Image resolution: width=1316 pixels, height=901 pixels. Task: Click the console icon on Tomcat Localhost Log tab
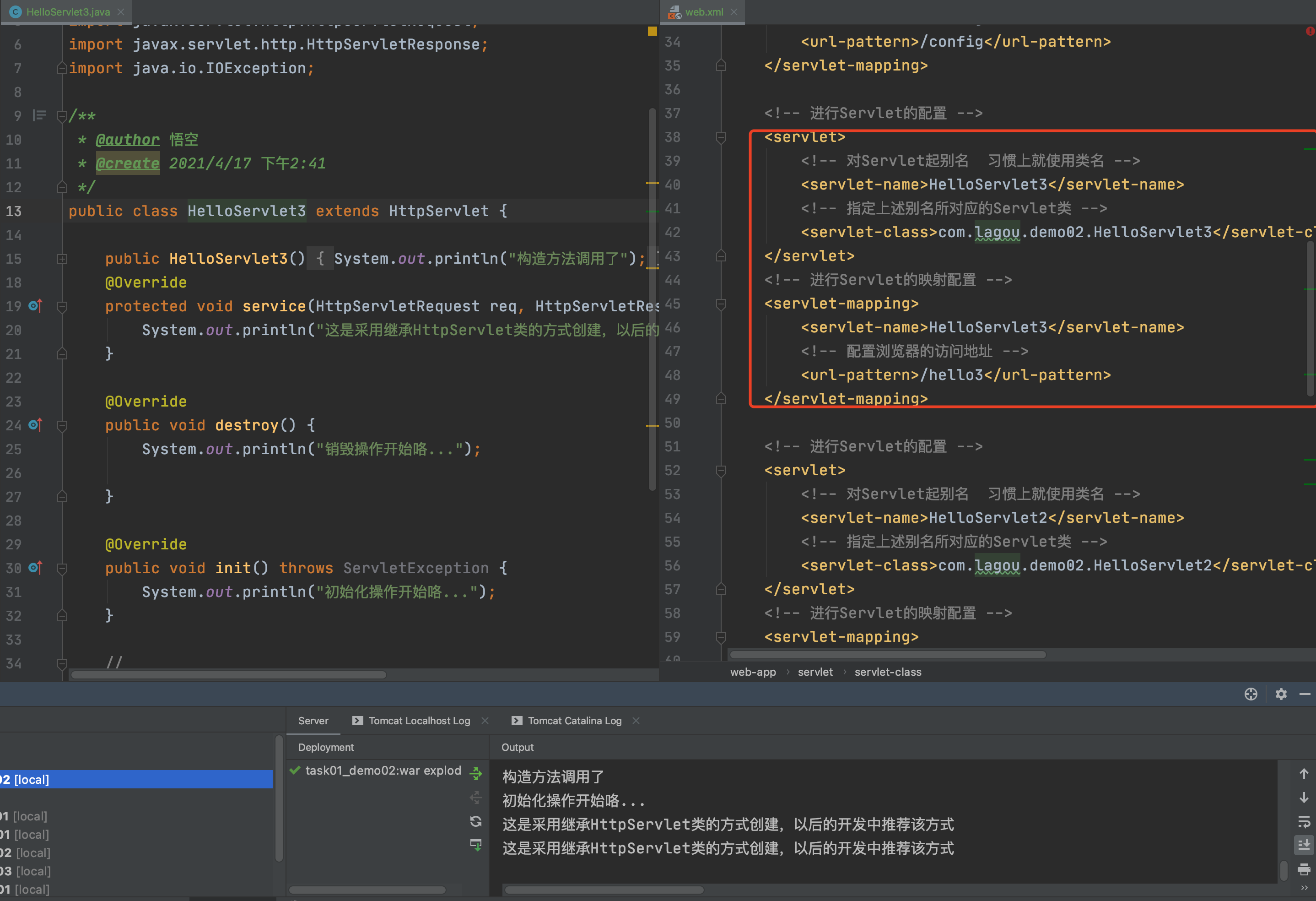(x=357, y=720)
